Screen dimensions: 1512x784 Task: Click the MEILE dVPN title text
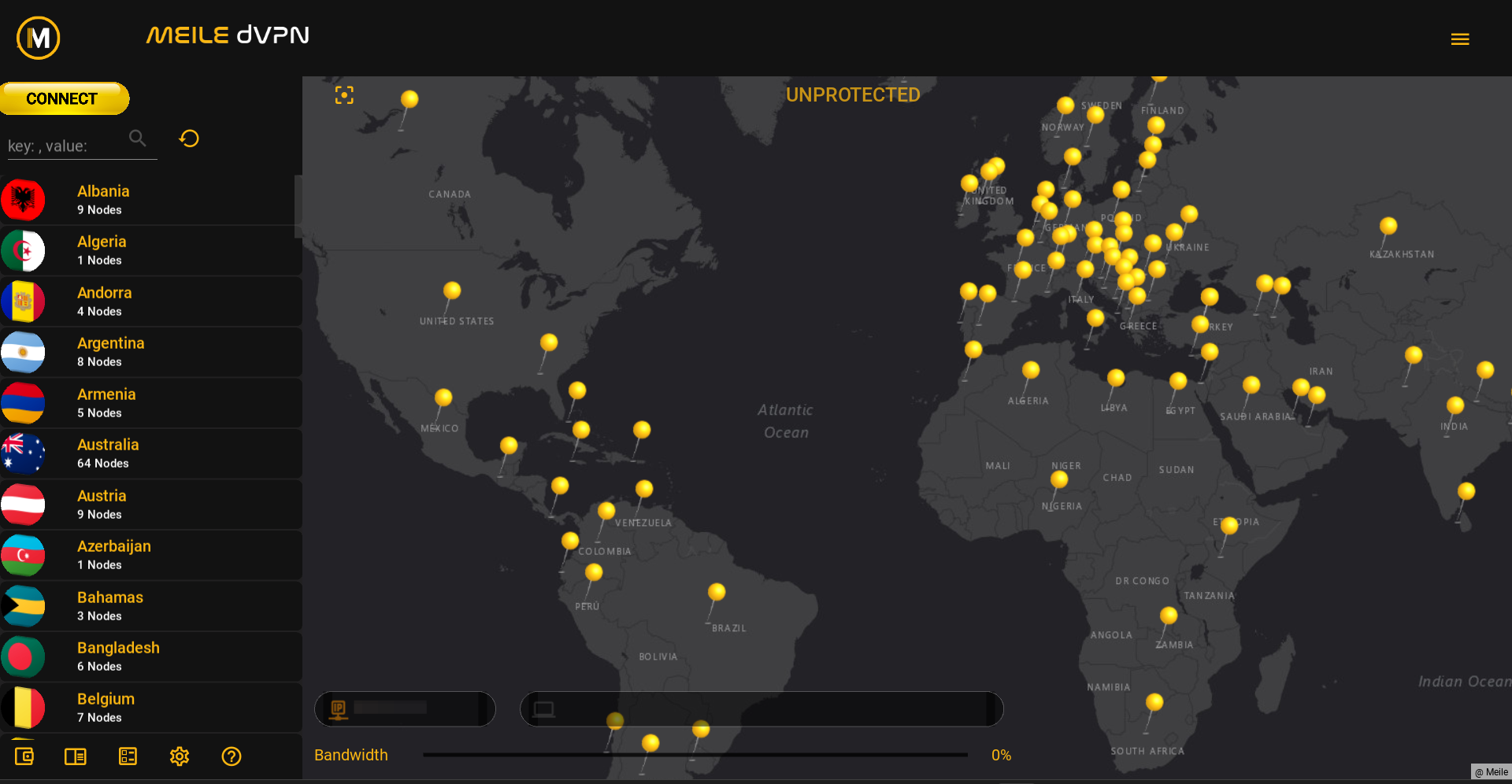click(228, 35)
